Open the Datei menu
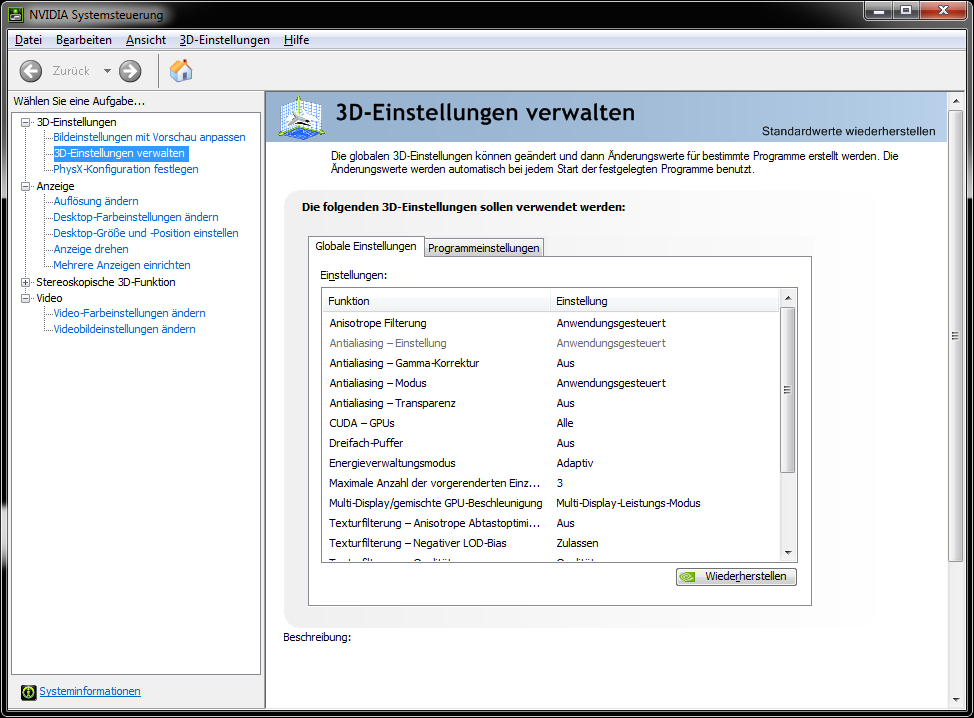974x718 pixels. click(29, 40)
